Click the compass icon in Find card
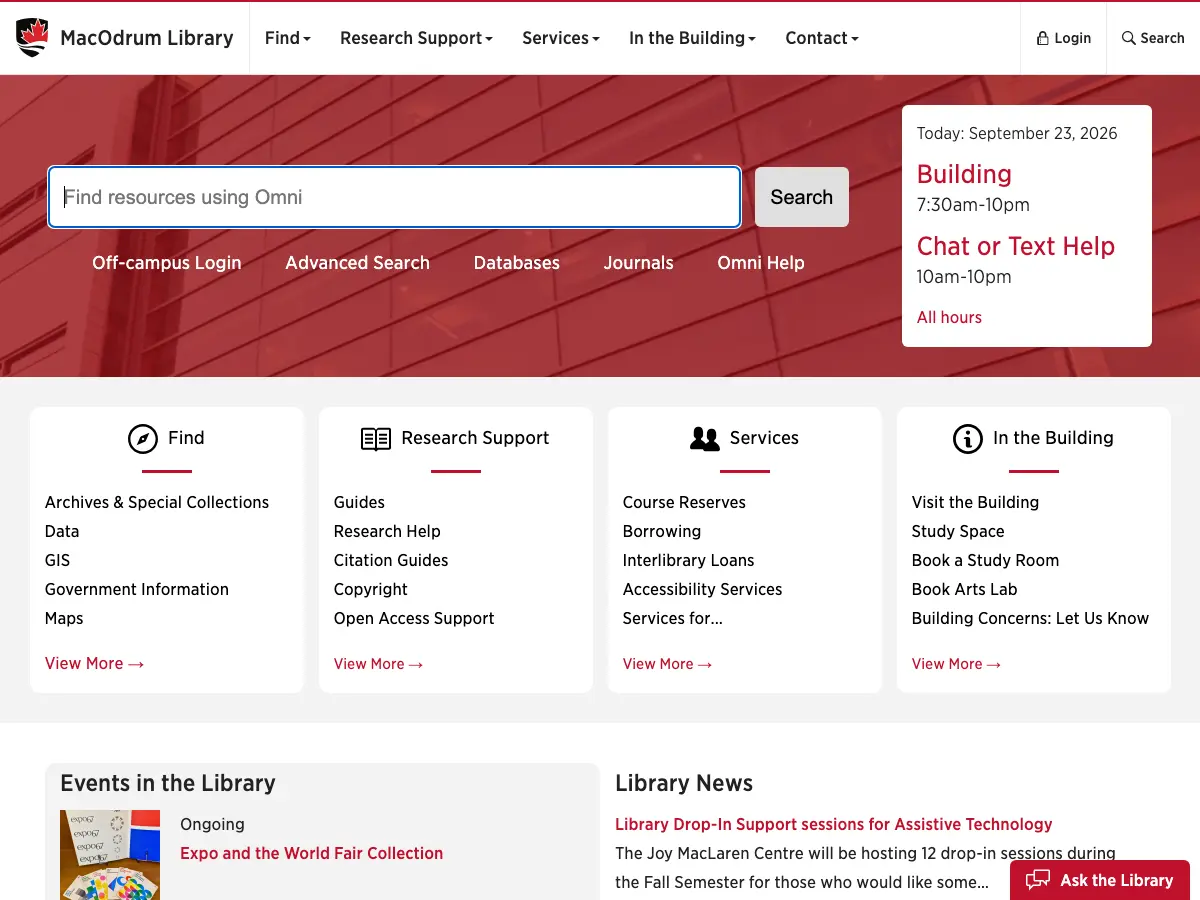The height and width of the screenshot is (900, 1200). tap(143, 439)
